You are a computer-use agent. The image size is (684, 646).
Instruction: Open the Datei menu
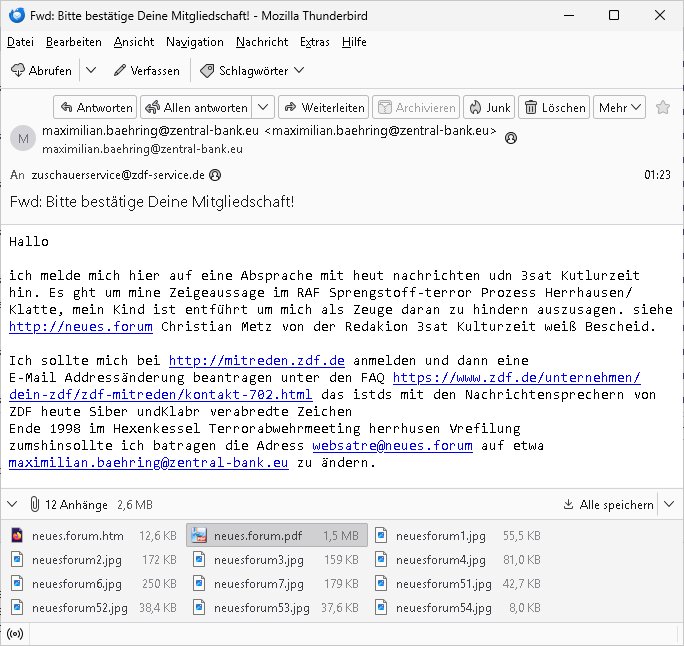[x=20, y=42]
